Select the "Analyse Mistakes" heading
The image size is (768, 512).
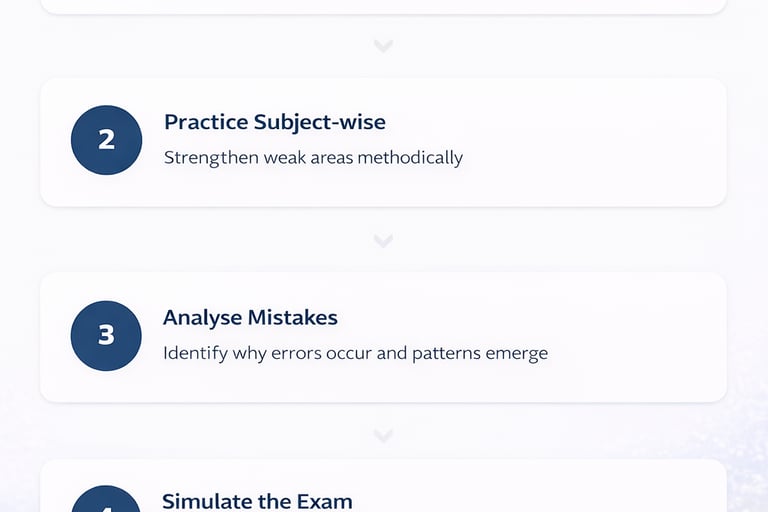(x=250, y=317)
